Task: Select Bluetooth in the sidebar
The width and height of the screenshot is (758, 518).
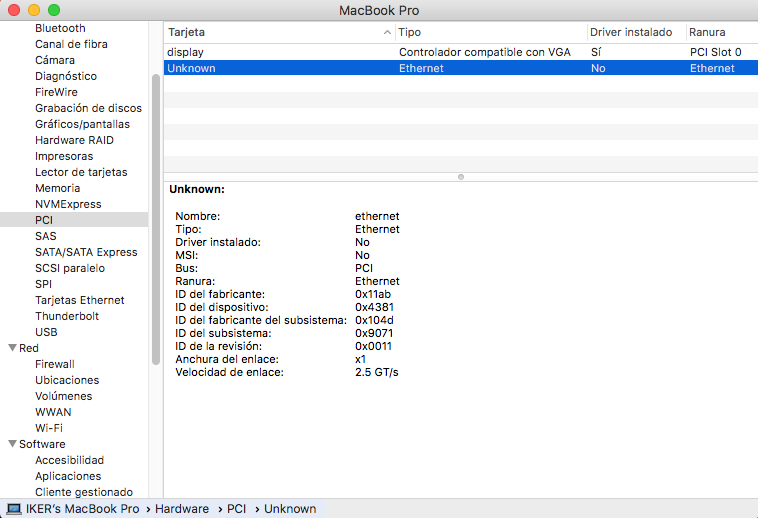Action: [x=60, y=28]
